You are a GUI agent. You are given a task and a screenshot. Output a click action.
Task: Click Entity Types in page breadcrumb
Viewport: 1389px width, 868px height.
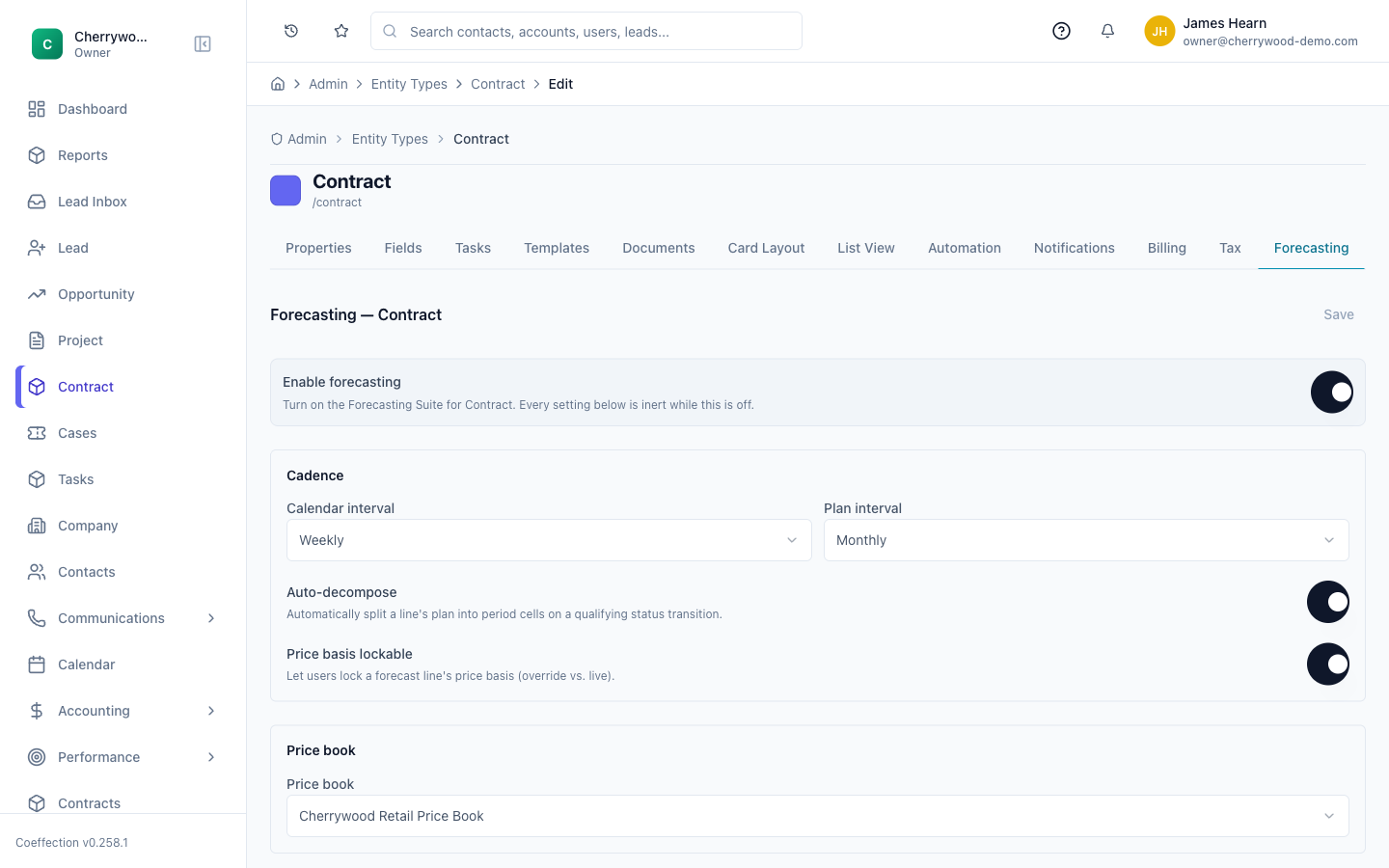pyautogui.click(x=390, y=139)
